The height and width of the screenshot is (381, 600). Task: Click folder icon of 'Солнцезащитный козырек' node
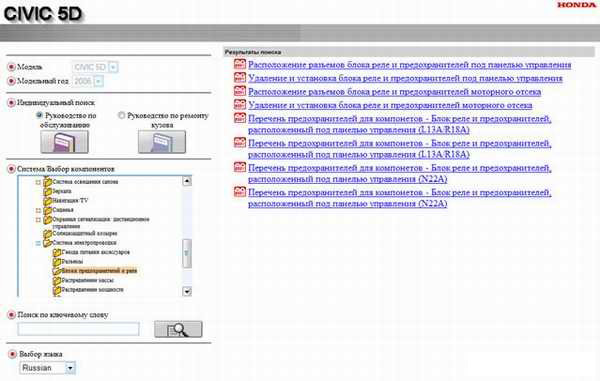[x=47, y=233]
